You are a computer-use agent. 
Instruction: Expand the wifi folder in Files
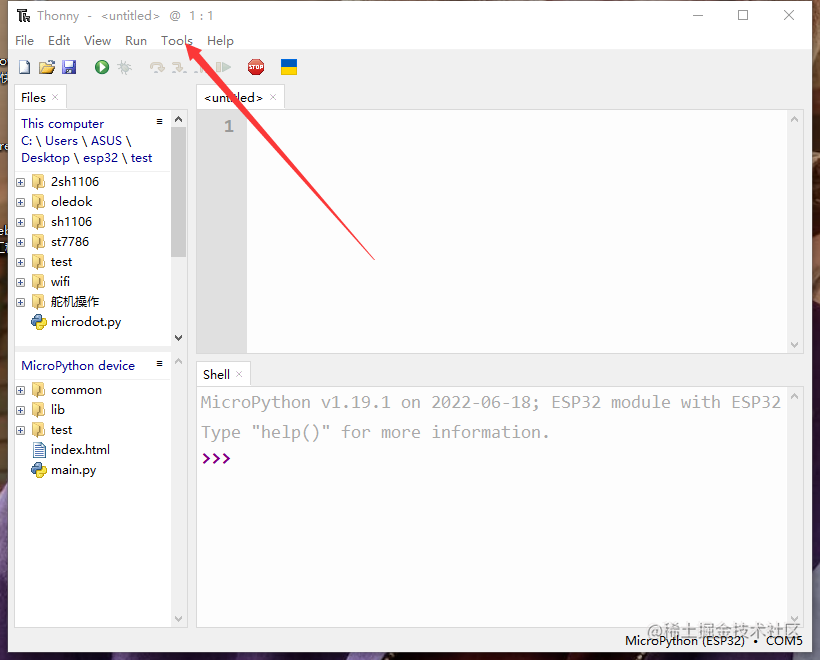[21, 282]
